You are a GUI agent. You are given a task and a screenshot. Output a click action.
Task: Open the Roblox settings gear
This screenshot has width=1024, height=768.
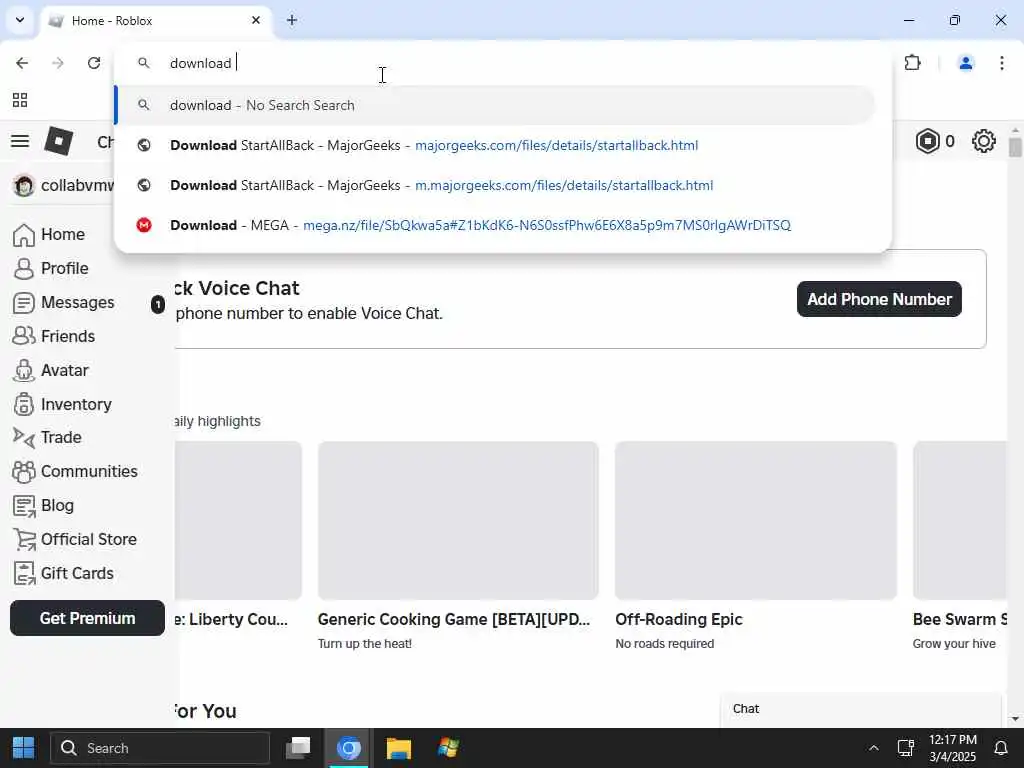point(984,141)
